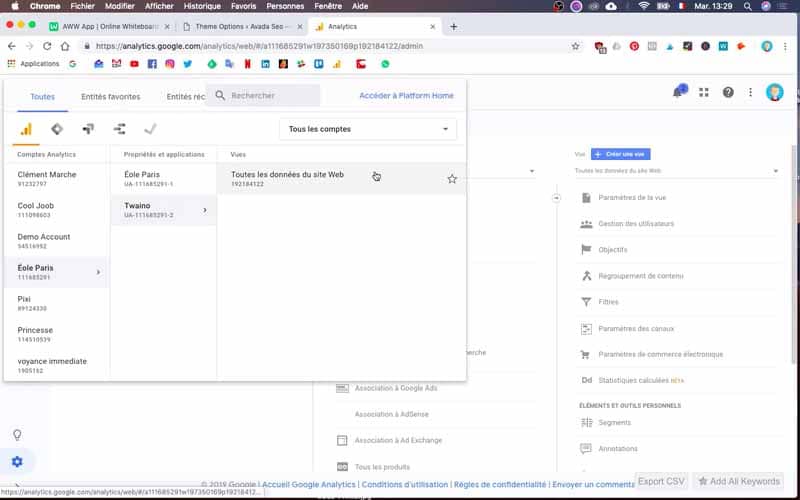Open the view selector dropdown Toutes les données

click(677, 171)
